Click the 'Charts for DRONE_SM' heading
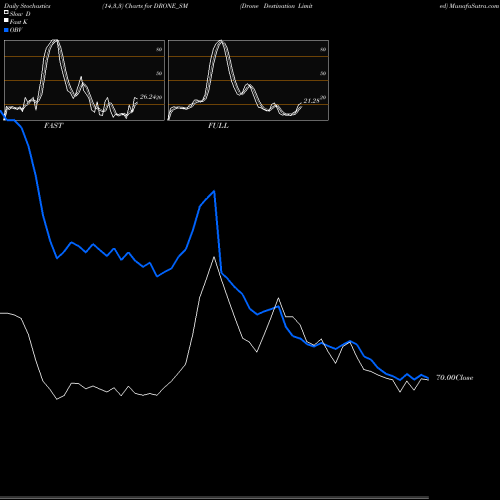This screenshot has width=500, height=500. click(157, 6)
